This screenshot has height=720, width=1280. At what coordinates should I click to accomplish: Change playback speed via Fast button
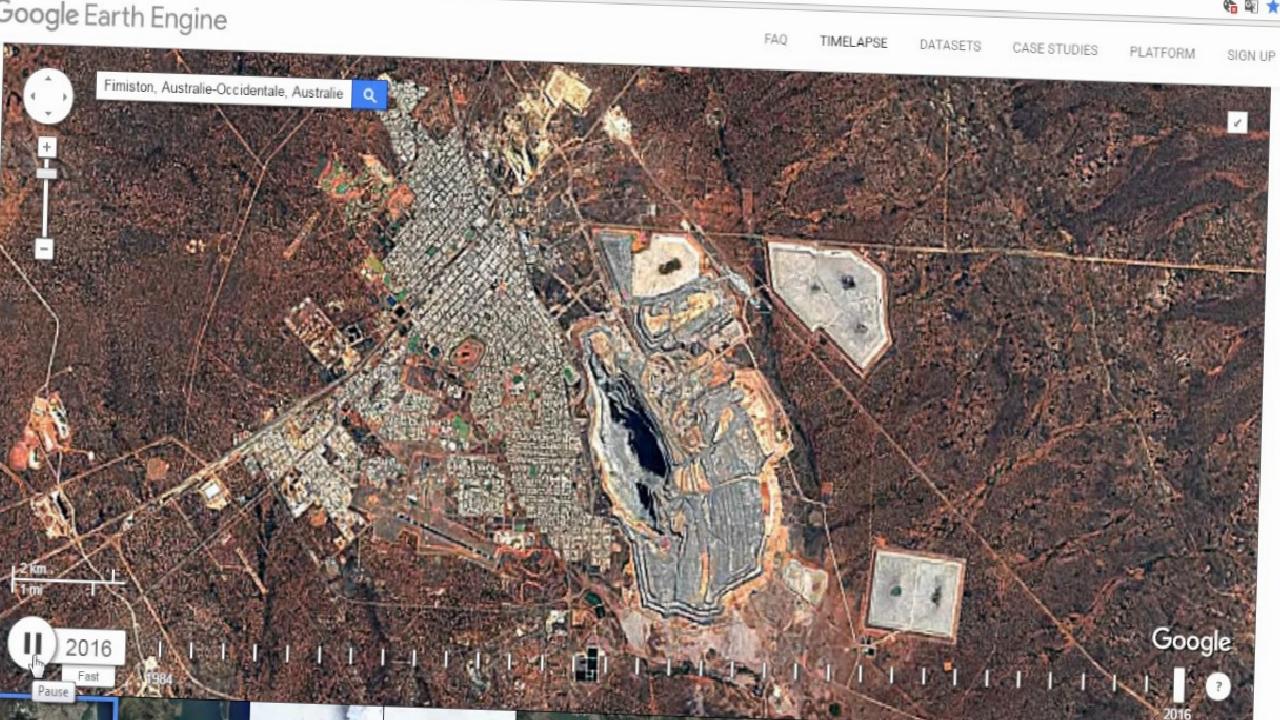point(88,677)
